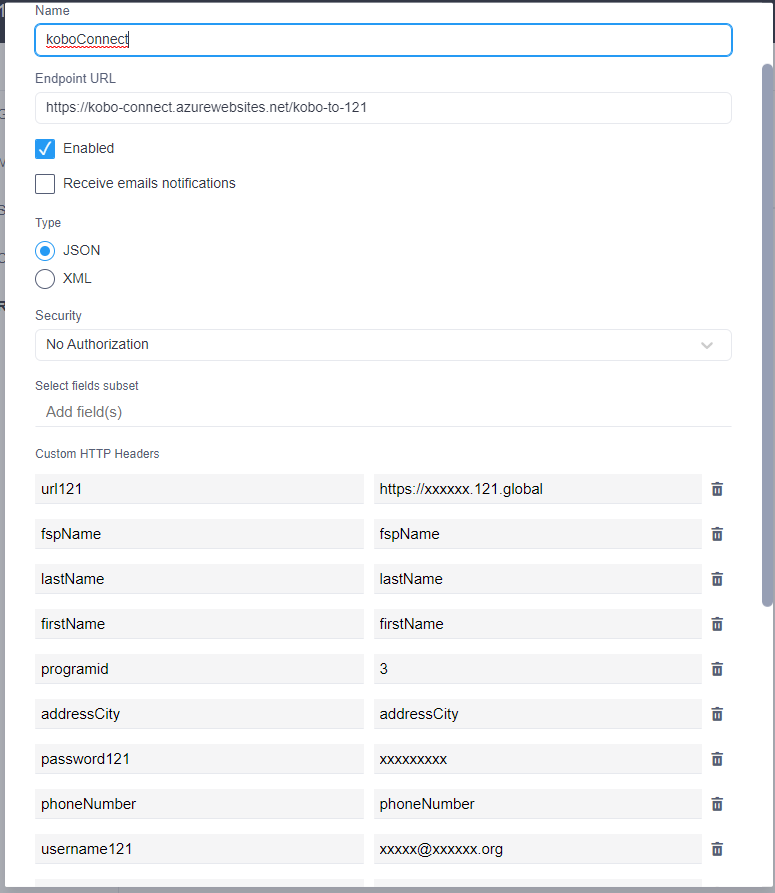This screenshot has width=775, height=893.
Task: Uncheck the Enabled checkbox
Action: [44, 148]
